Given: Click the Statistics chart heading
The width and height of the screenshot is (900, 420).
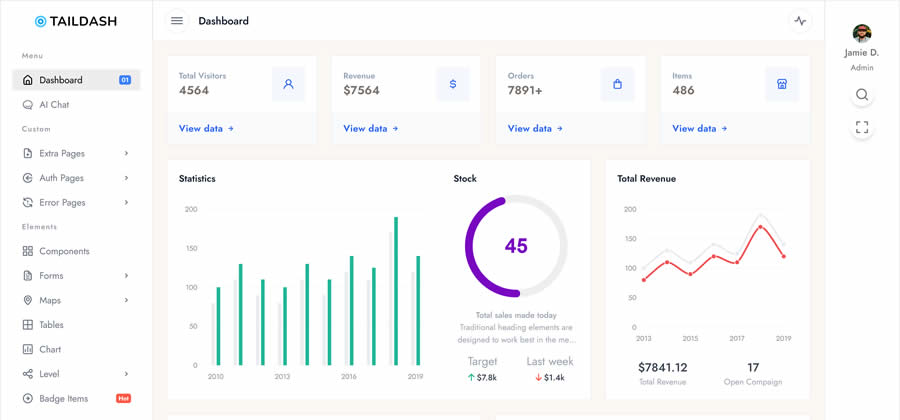Looking at the screenshot, I should point(197,178).
